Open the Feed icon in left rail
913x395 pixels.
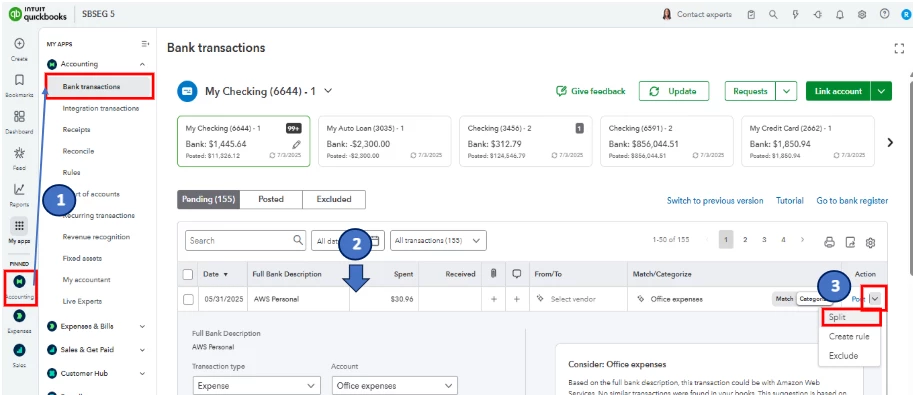[x=19, y=153]
